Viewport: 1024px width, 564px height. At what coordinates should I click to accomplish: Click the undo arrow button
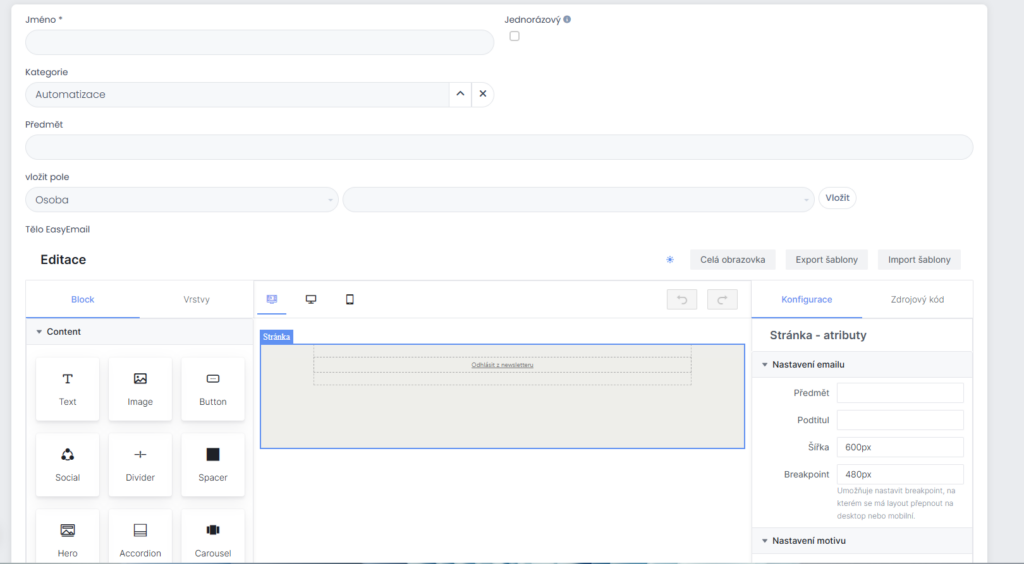[x=682, y=299]
